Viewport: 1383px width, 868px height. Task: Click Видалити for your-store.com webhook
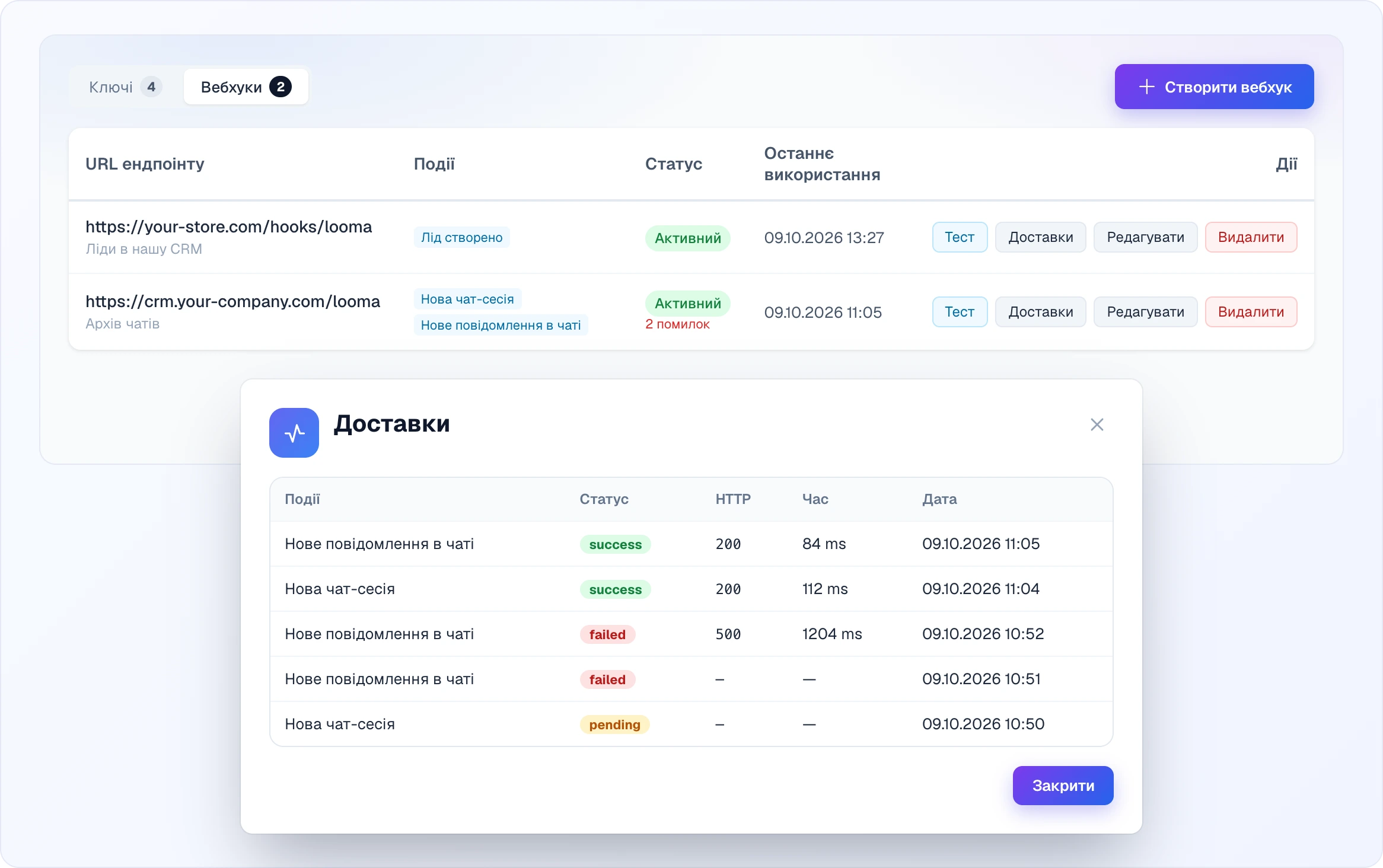(x=1251, y=237)
